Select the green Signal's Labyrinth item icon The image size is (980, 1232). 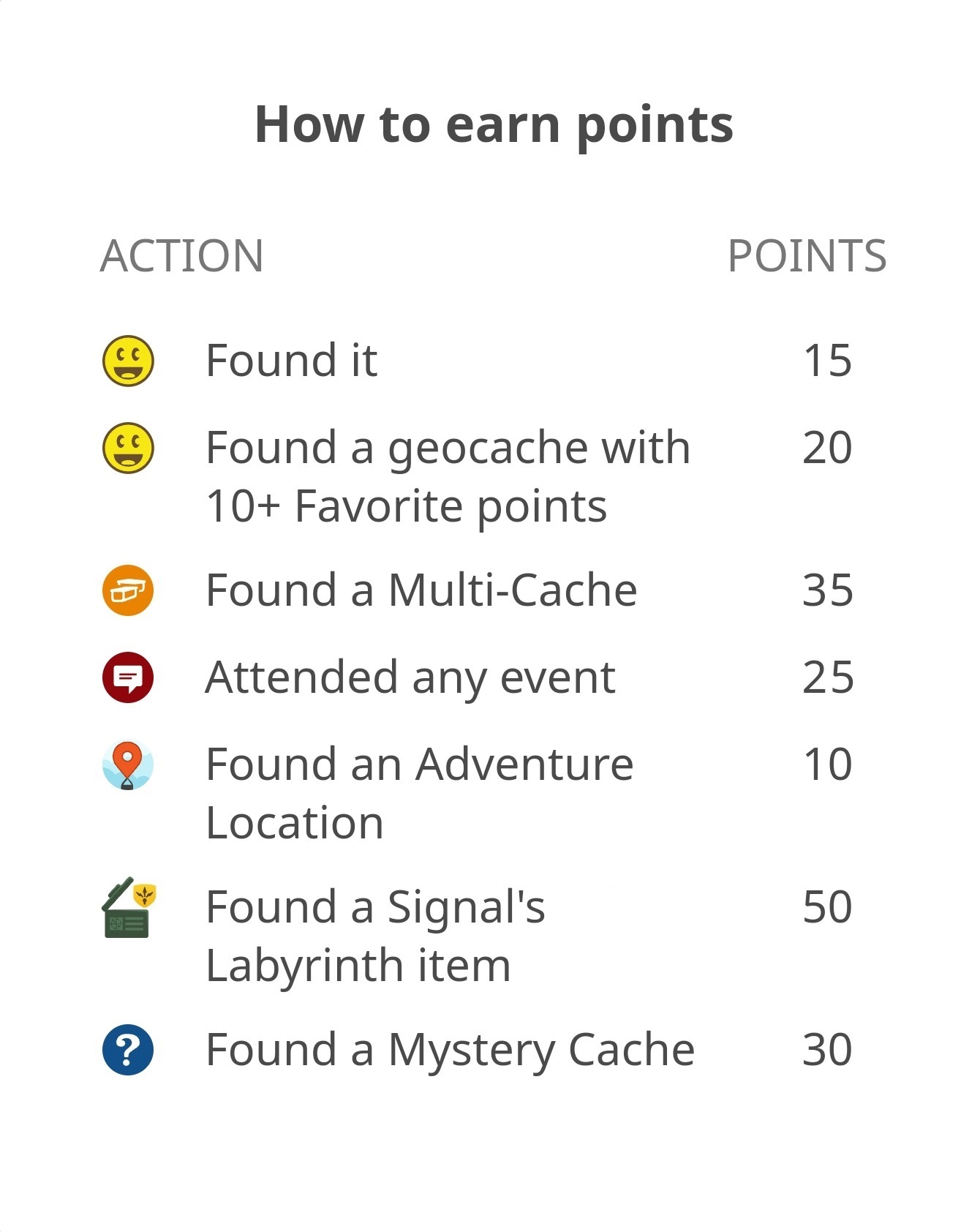(x=129, y=908)
